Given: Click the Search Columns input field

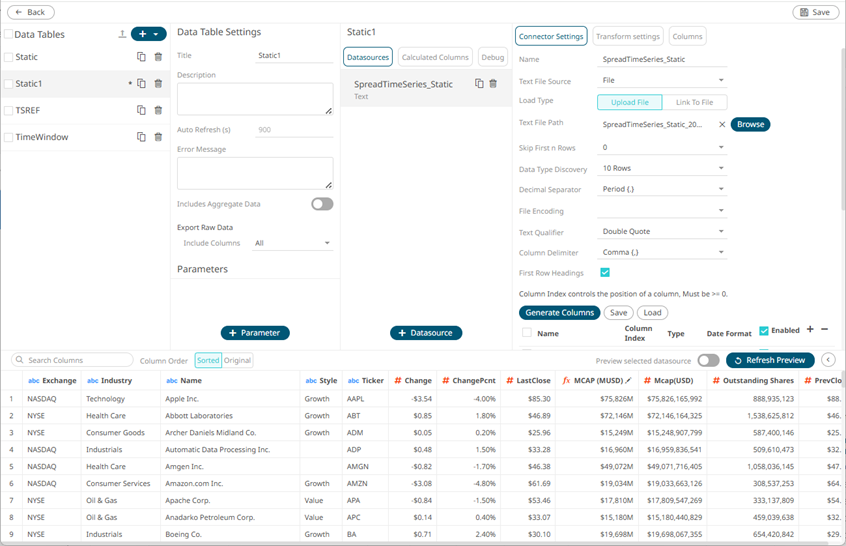Looking at the screenshot, I should 76,360.
